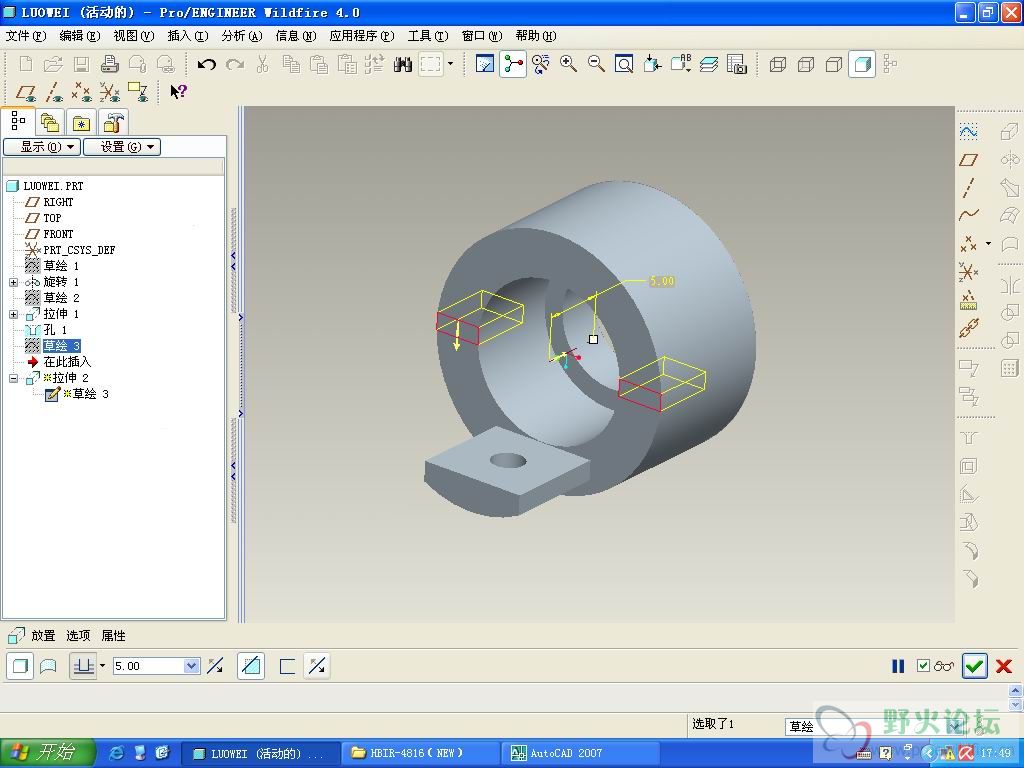The height and width of the screenshot is (768, 1024).
Task: Click the Datum Point tool icon
Action: coord(968,244)
